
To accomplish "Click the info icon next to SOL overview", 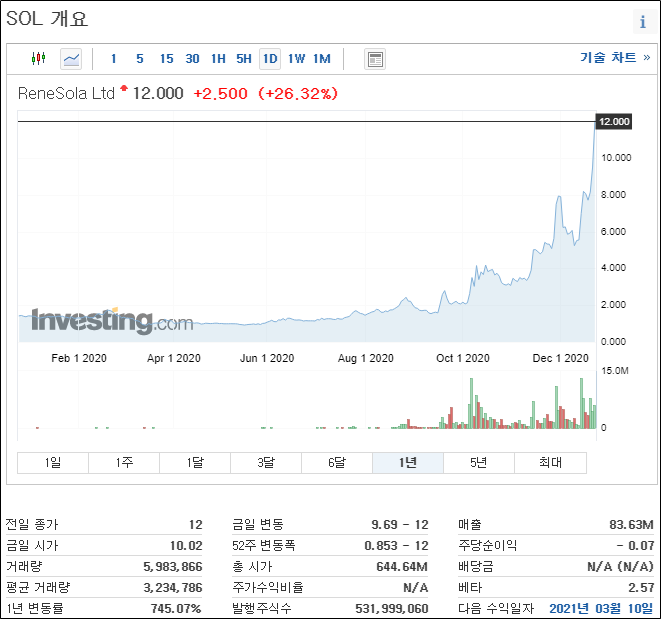I will 642,22.
